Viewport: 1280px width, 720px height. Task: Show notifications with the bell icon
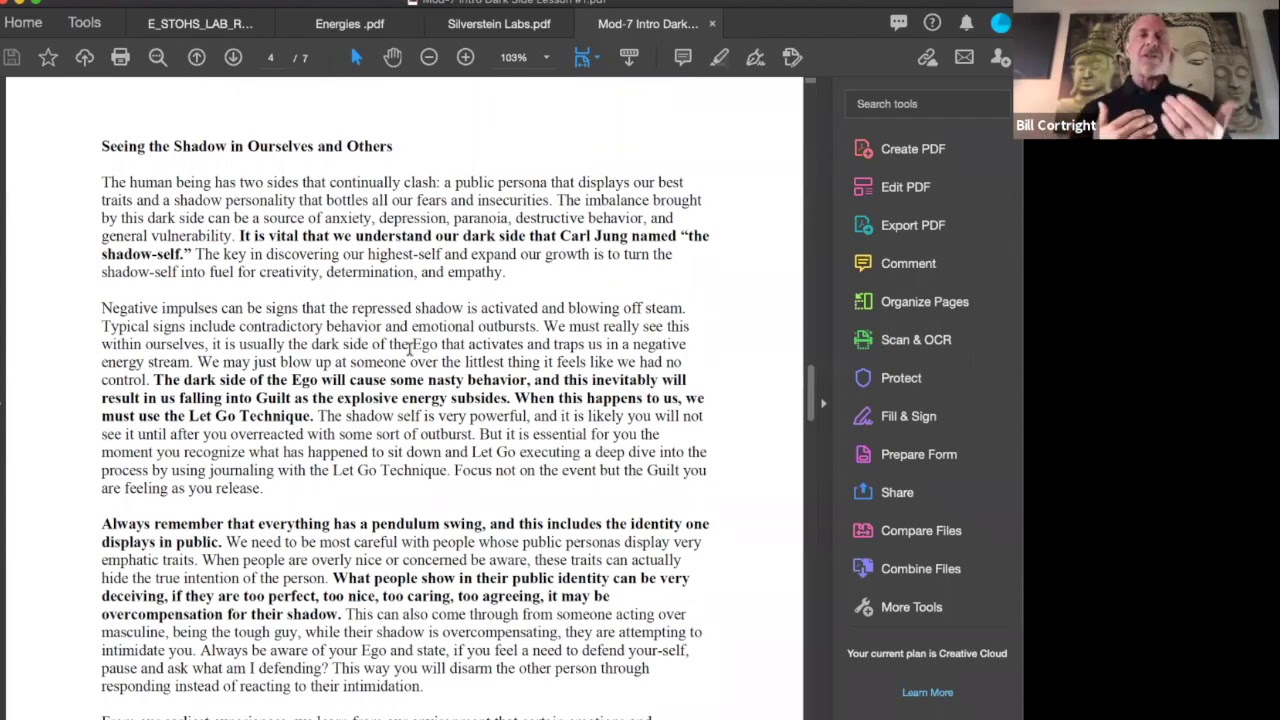coord(966,23)
